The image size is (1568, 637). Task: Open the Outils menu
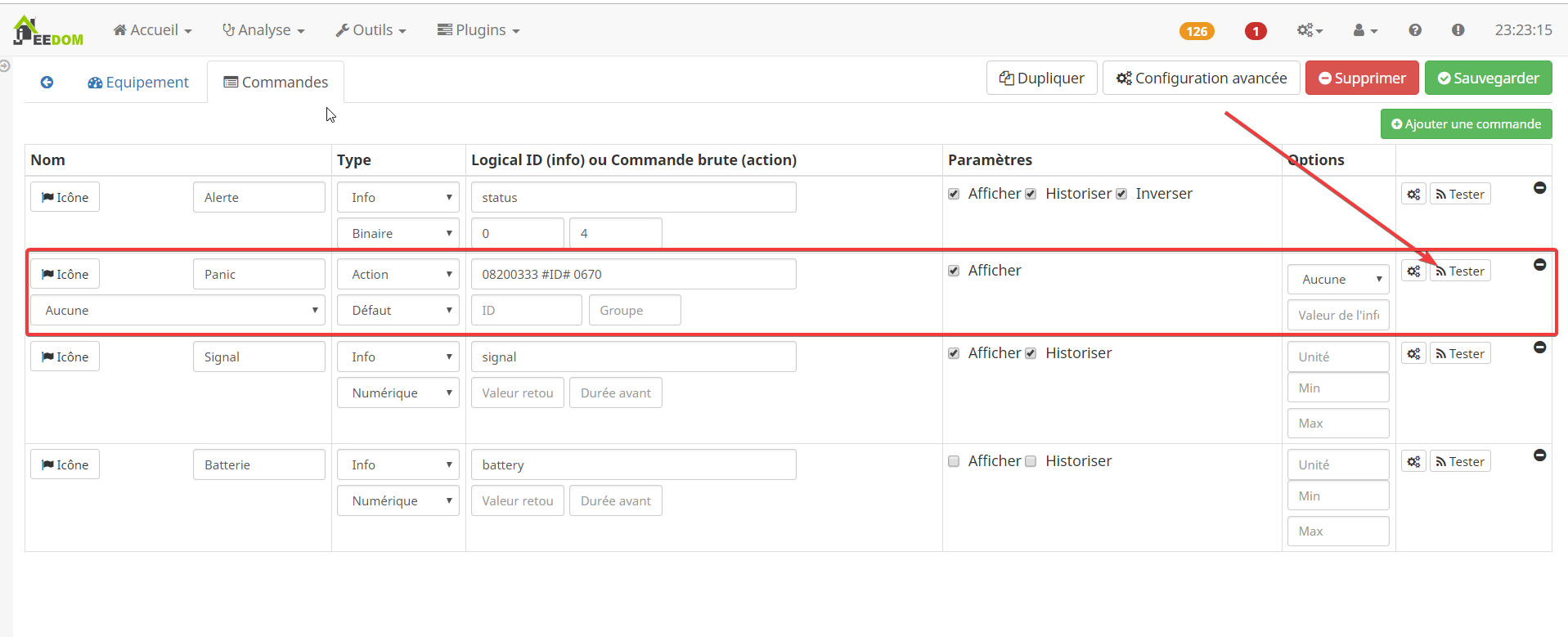(371, 30)
